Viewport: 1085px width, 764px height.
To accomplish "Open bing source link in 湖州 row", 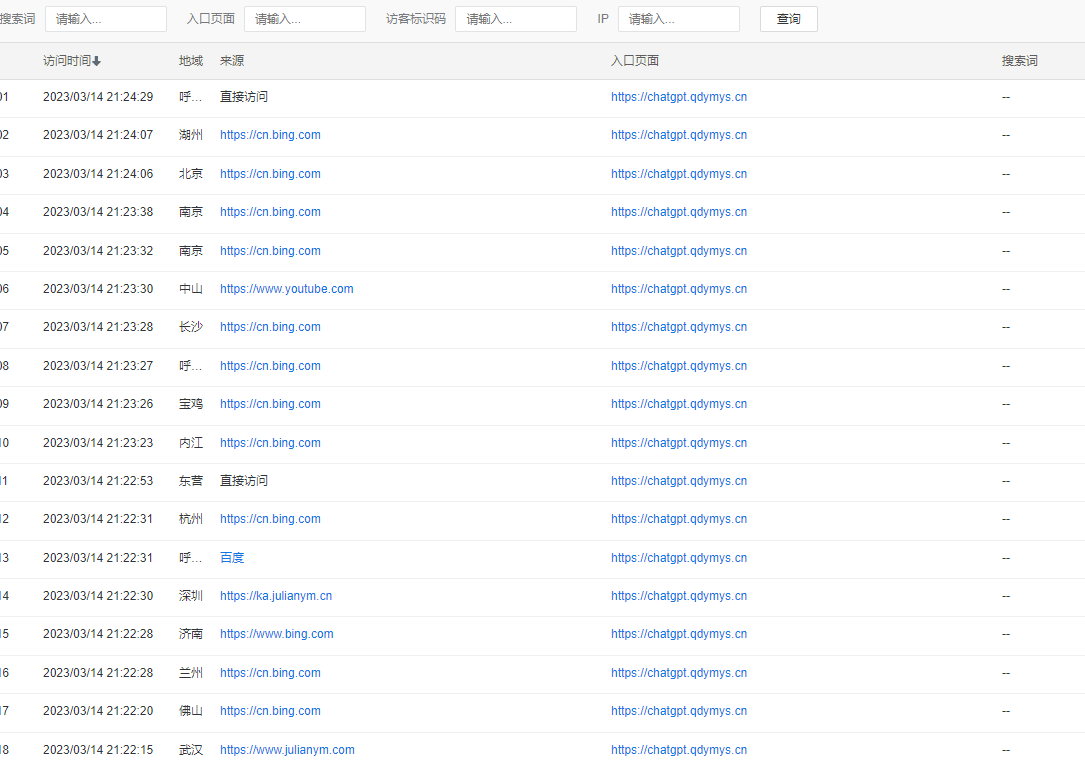I will pos(270,135).
